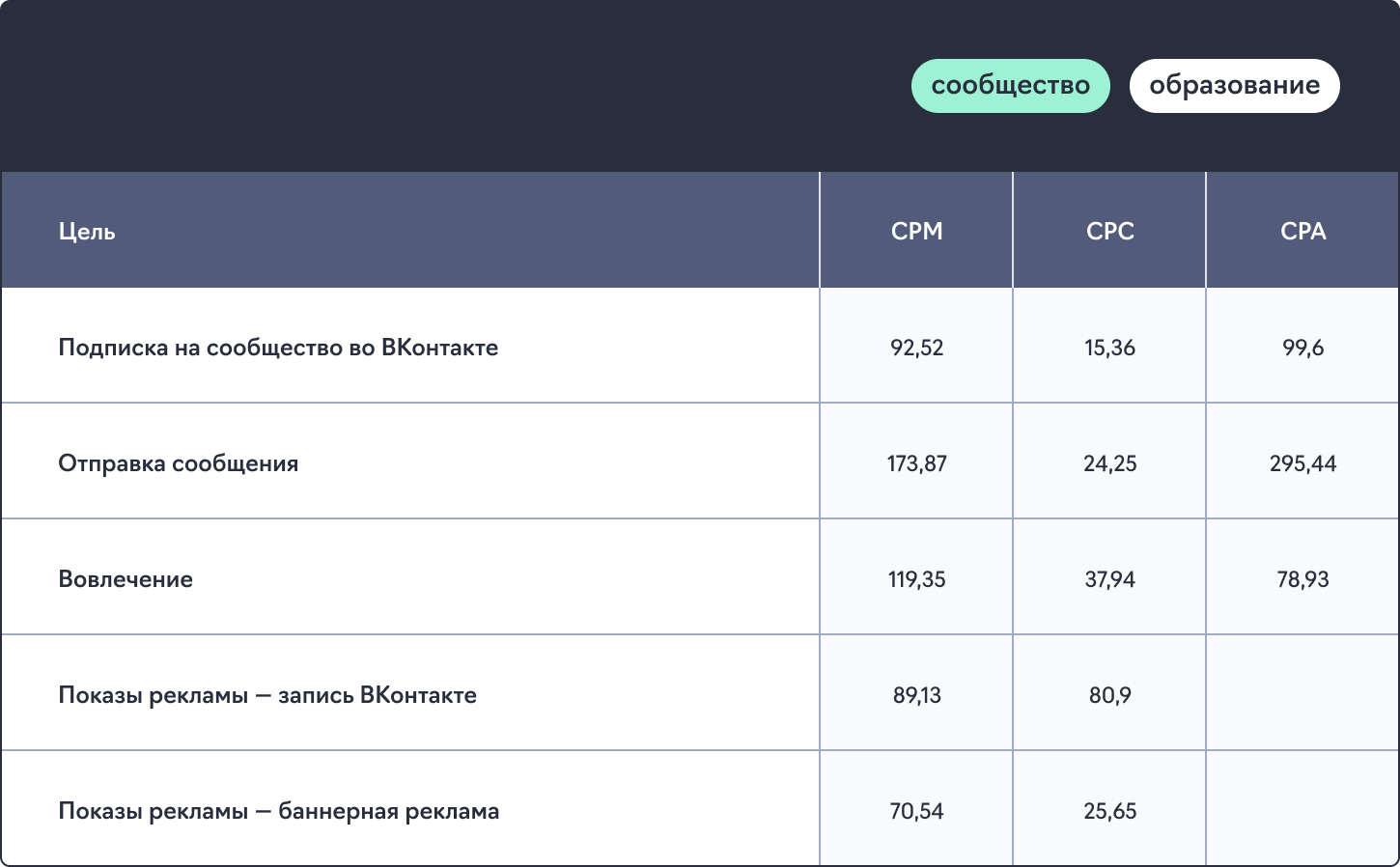1400x867 pixels.
Task: Click CPA value 99,6
Action: click(1302, 348)
